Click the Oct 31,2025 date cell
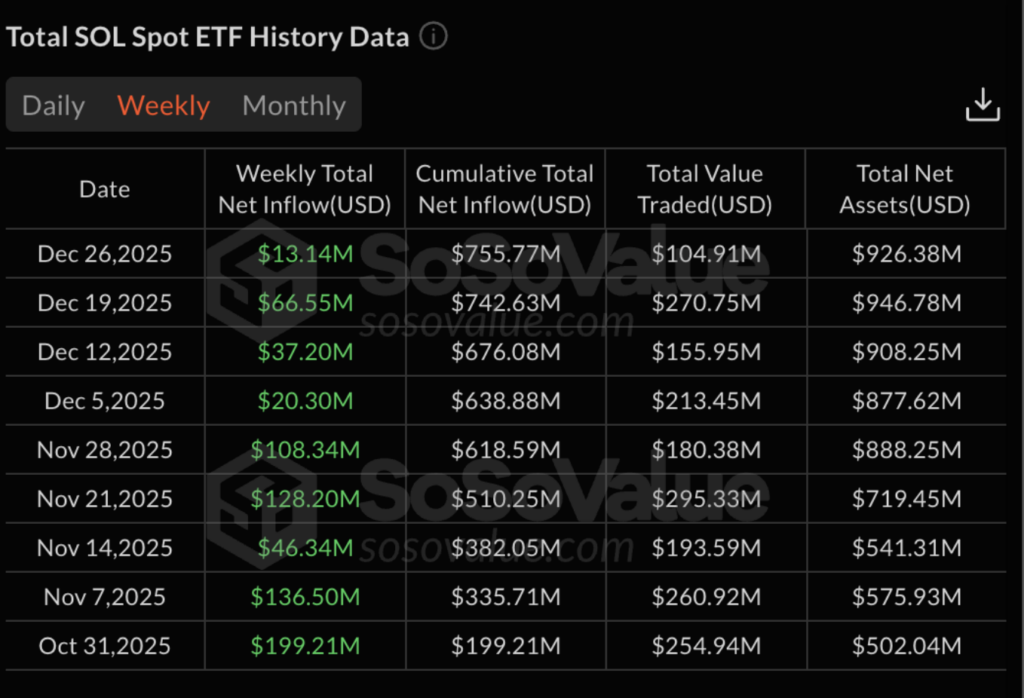This screenshot has height=698, width=1024. click(104, 645)
